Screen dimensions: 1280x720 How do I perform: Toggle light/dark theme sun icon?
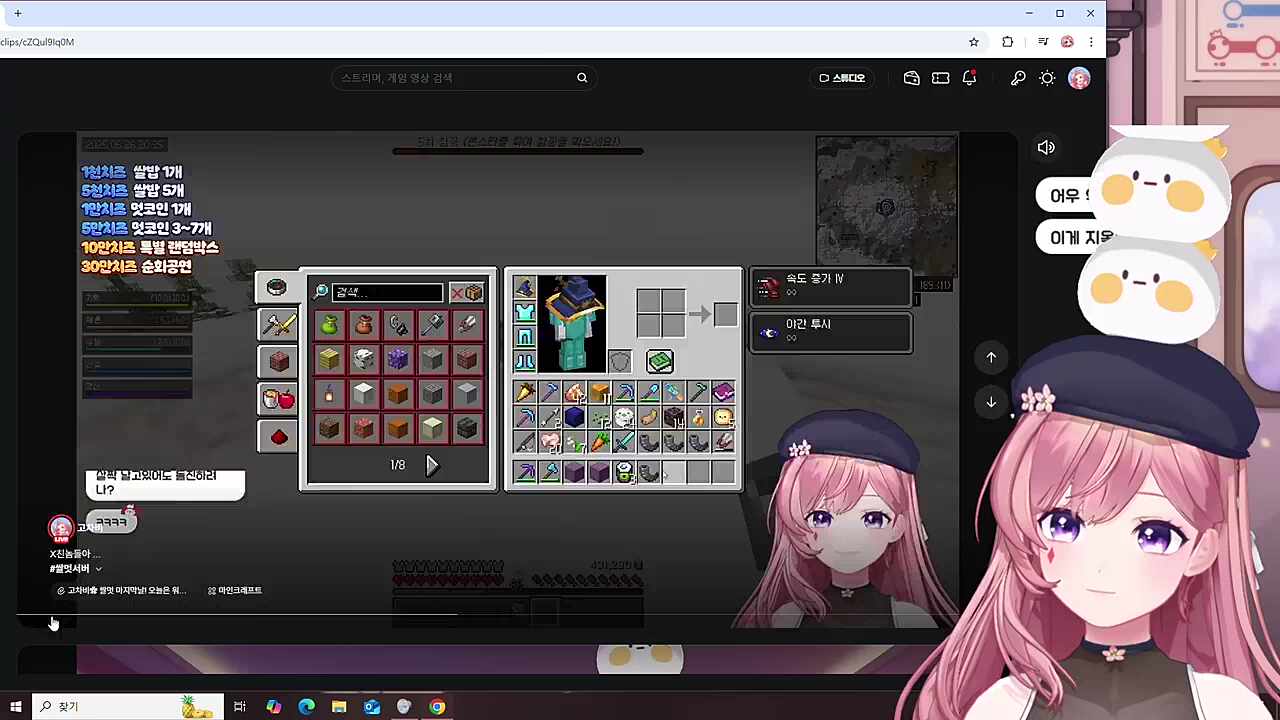point(1047,78)
